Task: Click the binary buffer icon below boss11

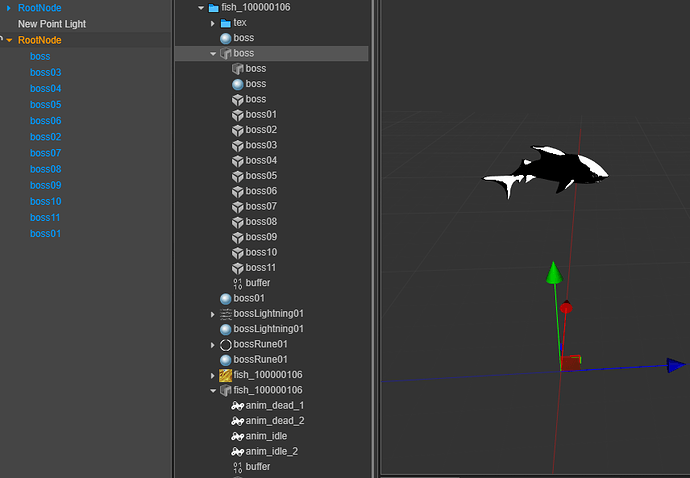Action: 238,283
